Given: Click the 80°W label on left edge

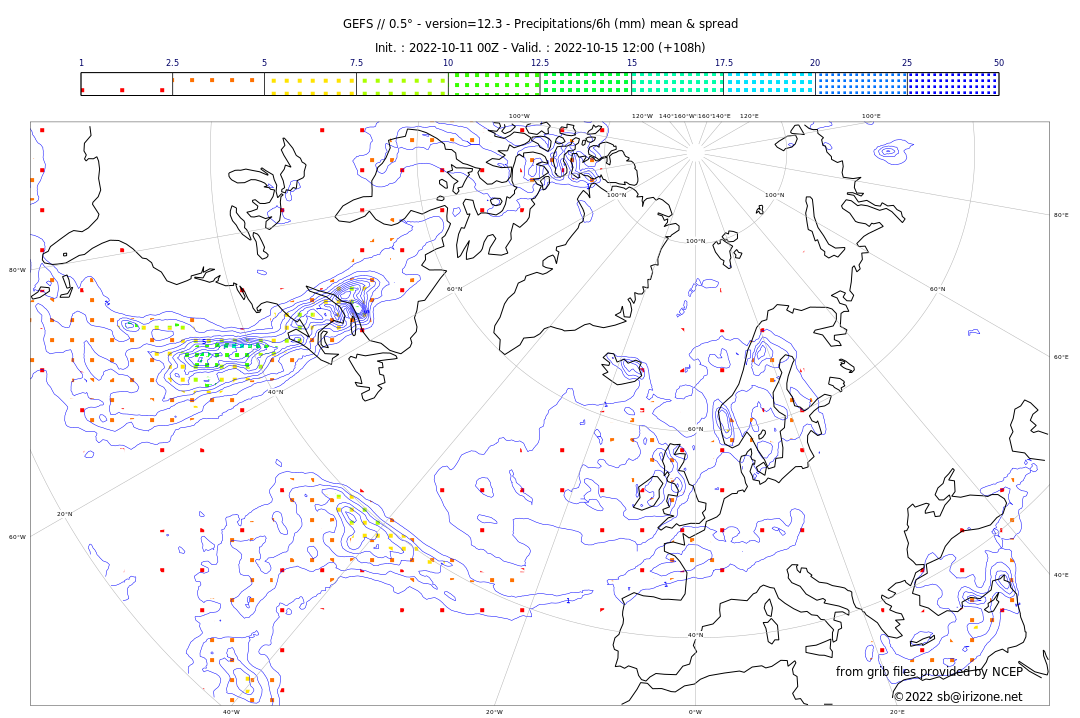Looking at the screenshot, I should coord(17,270).
